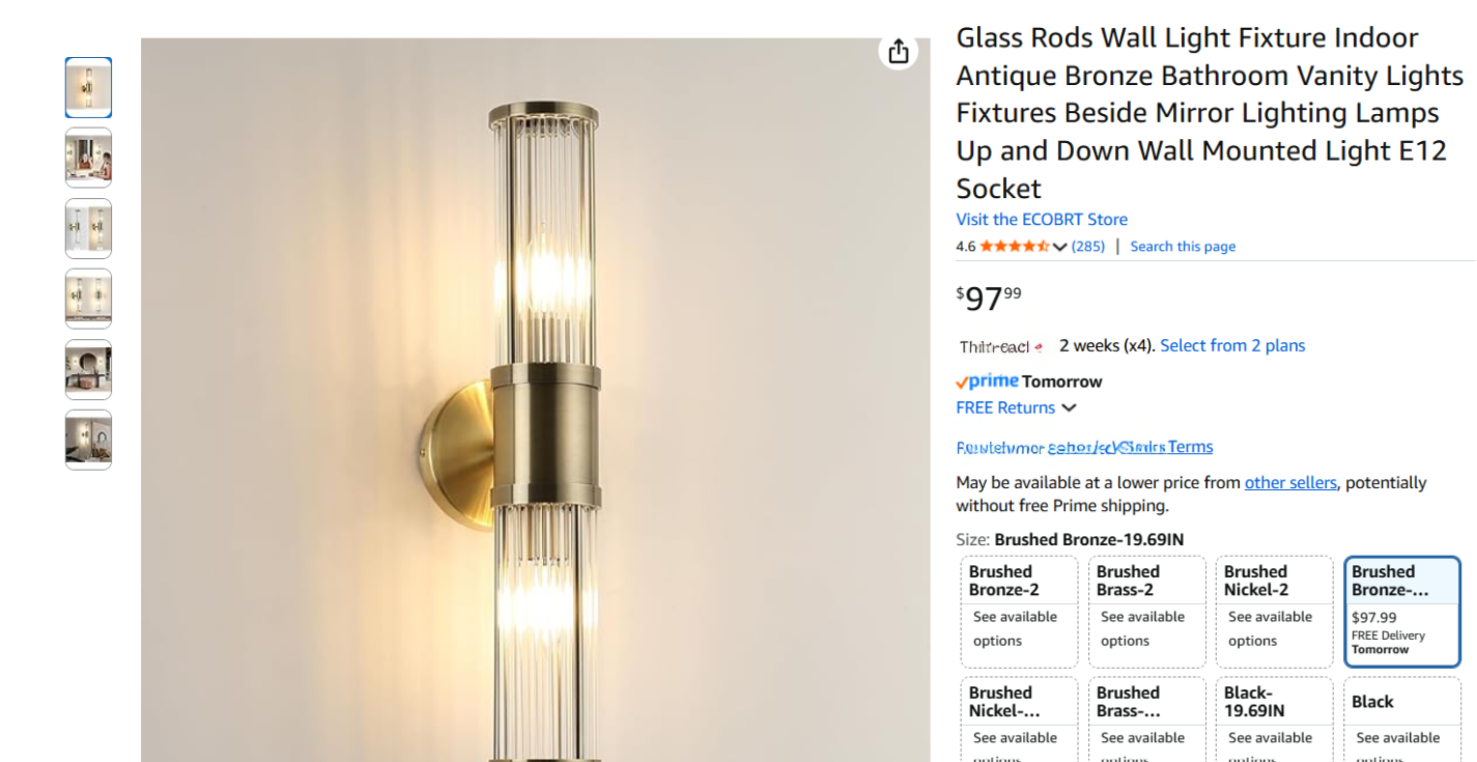1477x762 pixels.
Task: View thumbnail with round mirror room scene
Action: point(88,369)
